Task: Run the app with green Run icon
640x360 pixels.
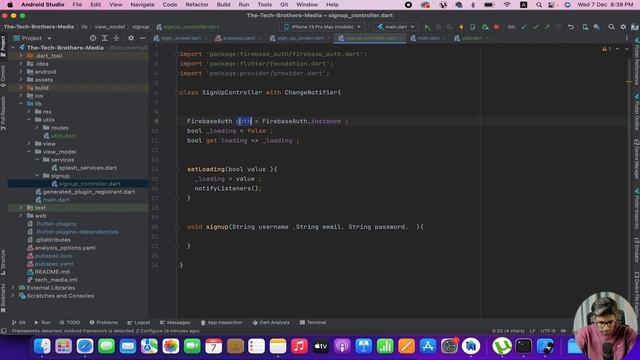Action: (427, 27)
